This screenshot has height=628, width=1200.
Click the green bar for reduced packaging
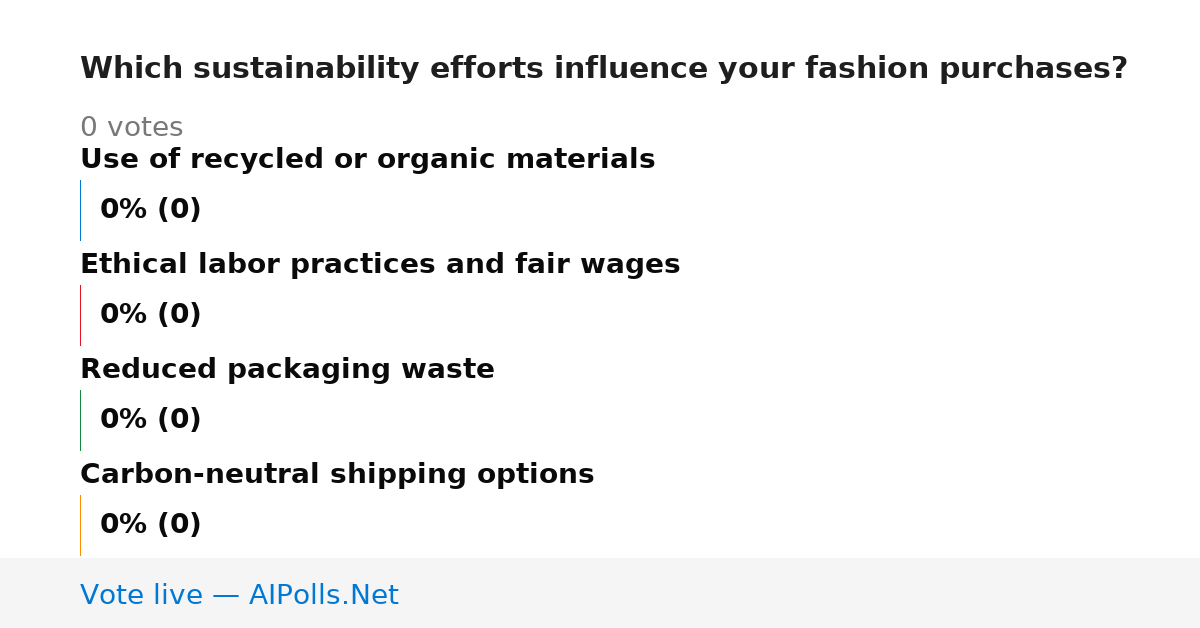pos(80,420)
